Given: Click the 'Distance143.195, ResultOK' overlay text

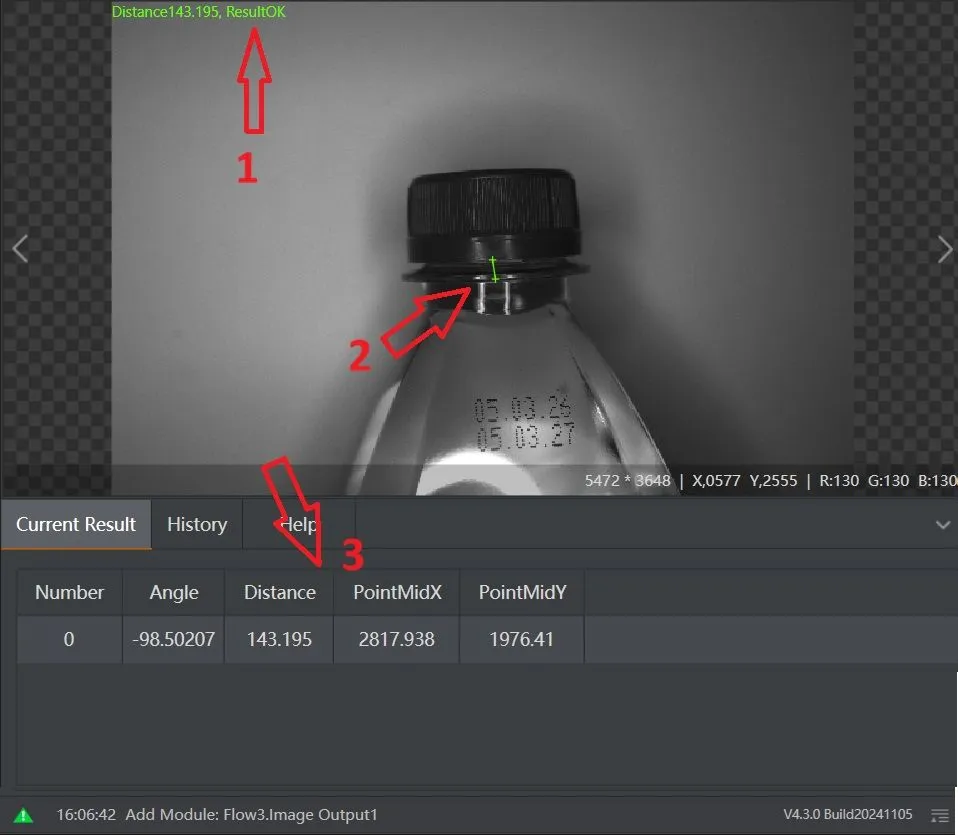Looking at the screenshot, I should [198, 13].
